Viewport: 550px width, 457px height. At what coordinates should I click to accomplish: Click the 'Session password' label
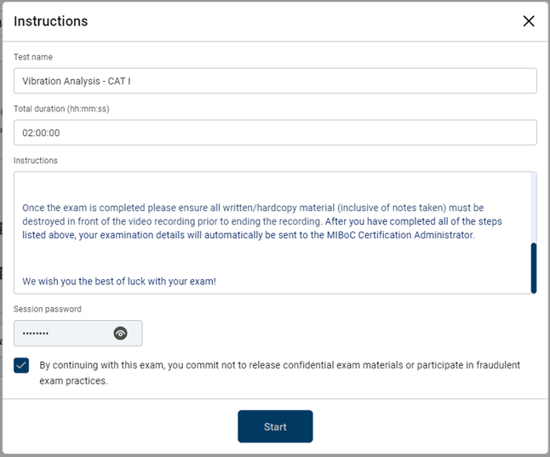pyautogui.click(x=47, y=309)
